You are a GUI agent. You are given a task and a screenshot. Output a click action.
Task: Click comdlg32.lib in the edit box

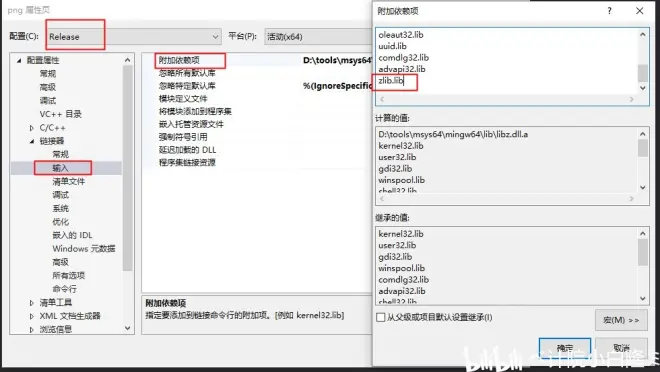(404, 58)
